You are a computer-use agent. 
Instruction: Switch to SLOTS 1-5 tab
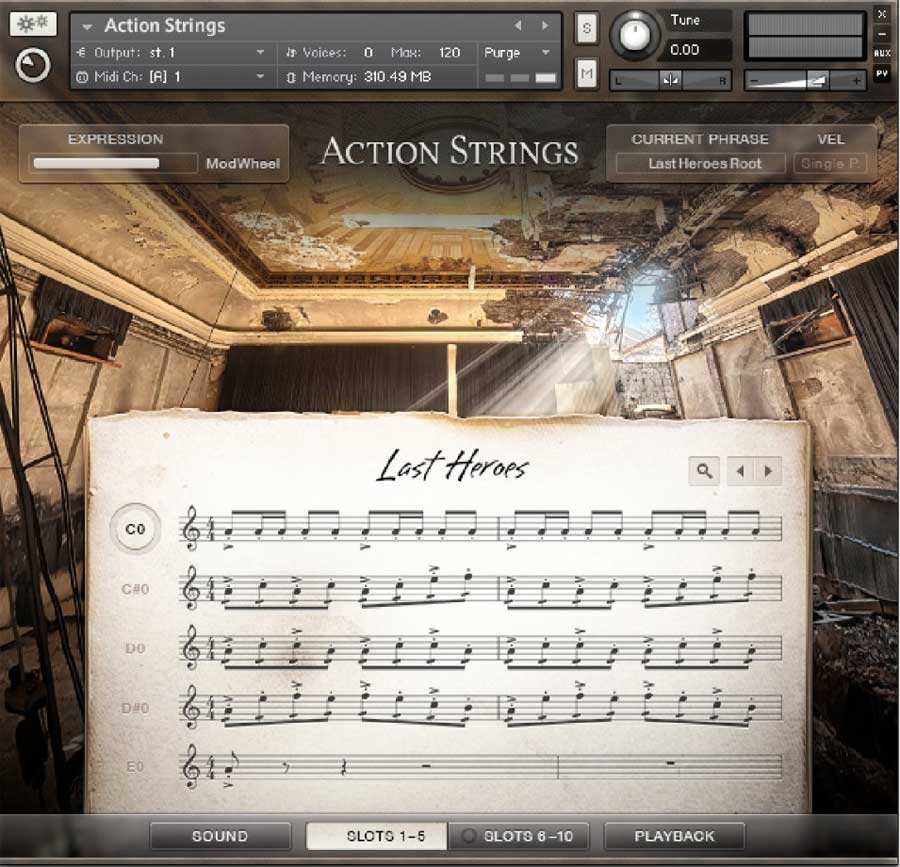coord(377,836)
